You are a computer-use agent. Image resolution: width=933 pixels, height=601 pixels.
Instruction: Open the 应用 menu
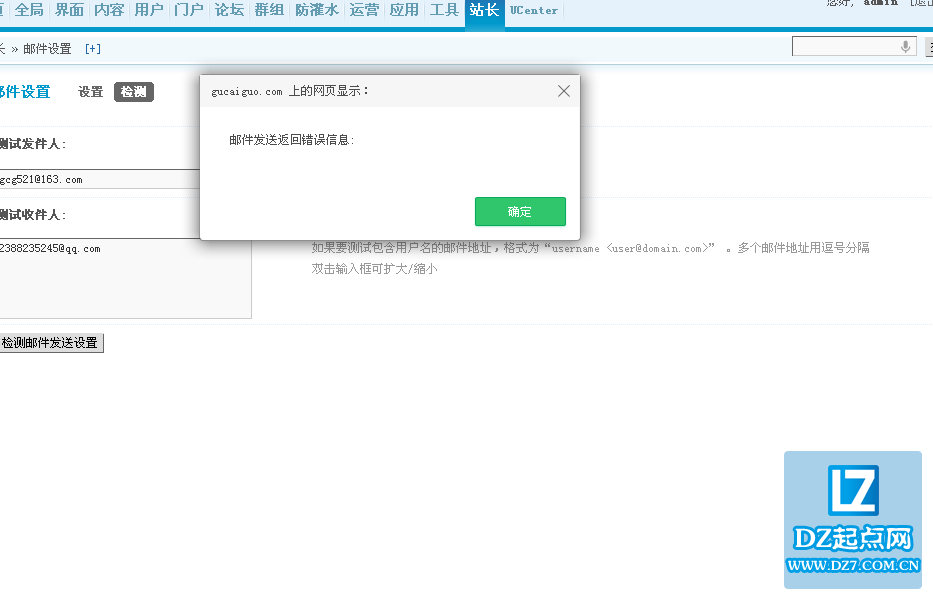pyautogui.click(x=404, y=10)
